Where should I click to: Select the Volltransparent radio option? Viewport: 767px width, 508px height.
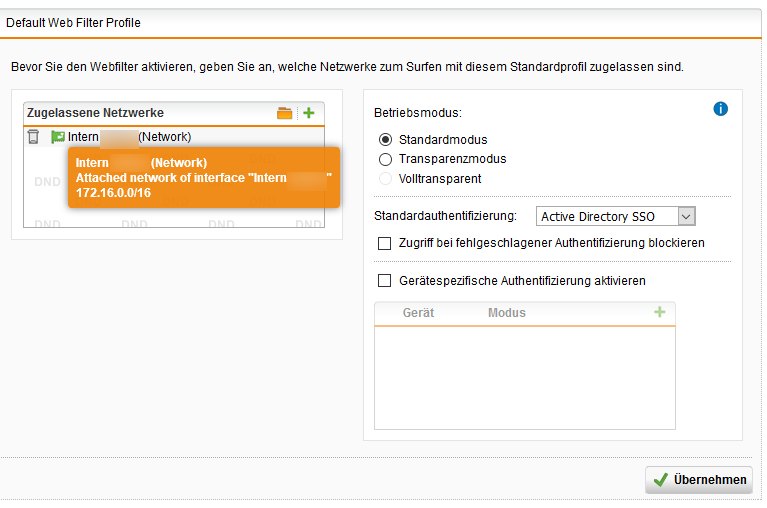[x=386, y=179]
